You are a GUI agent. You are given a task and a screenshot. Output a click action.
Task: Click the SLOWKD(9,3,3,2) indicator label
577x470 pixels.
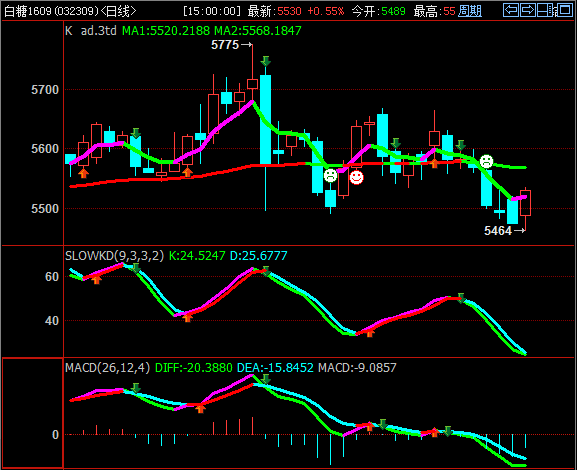pyautogui.click(x=114, y=255)
